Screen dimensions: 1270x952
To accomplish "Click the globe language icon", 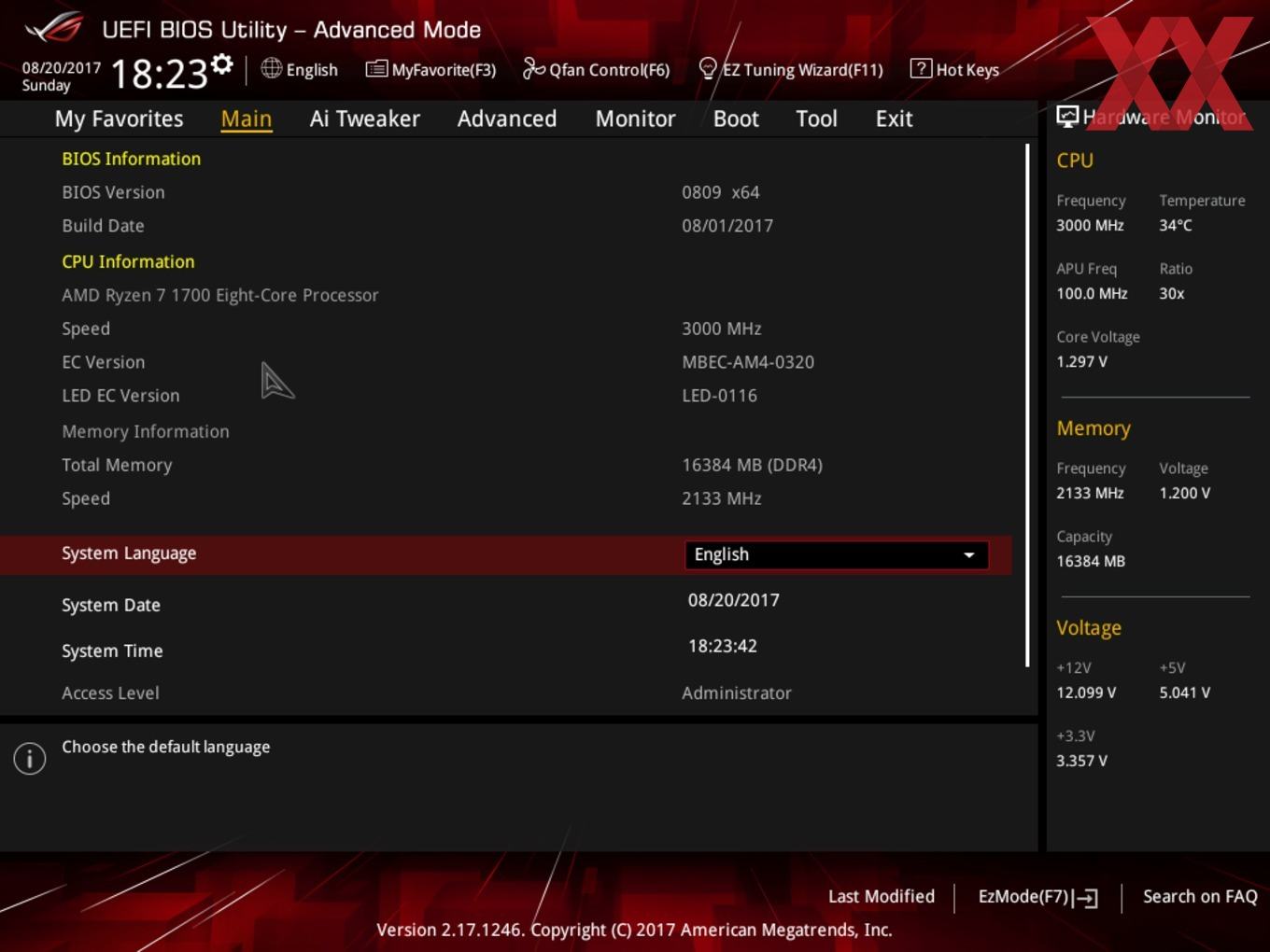I will 271,68.
